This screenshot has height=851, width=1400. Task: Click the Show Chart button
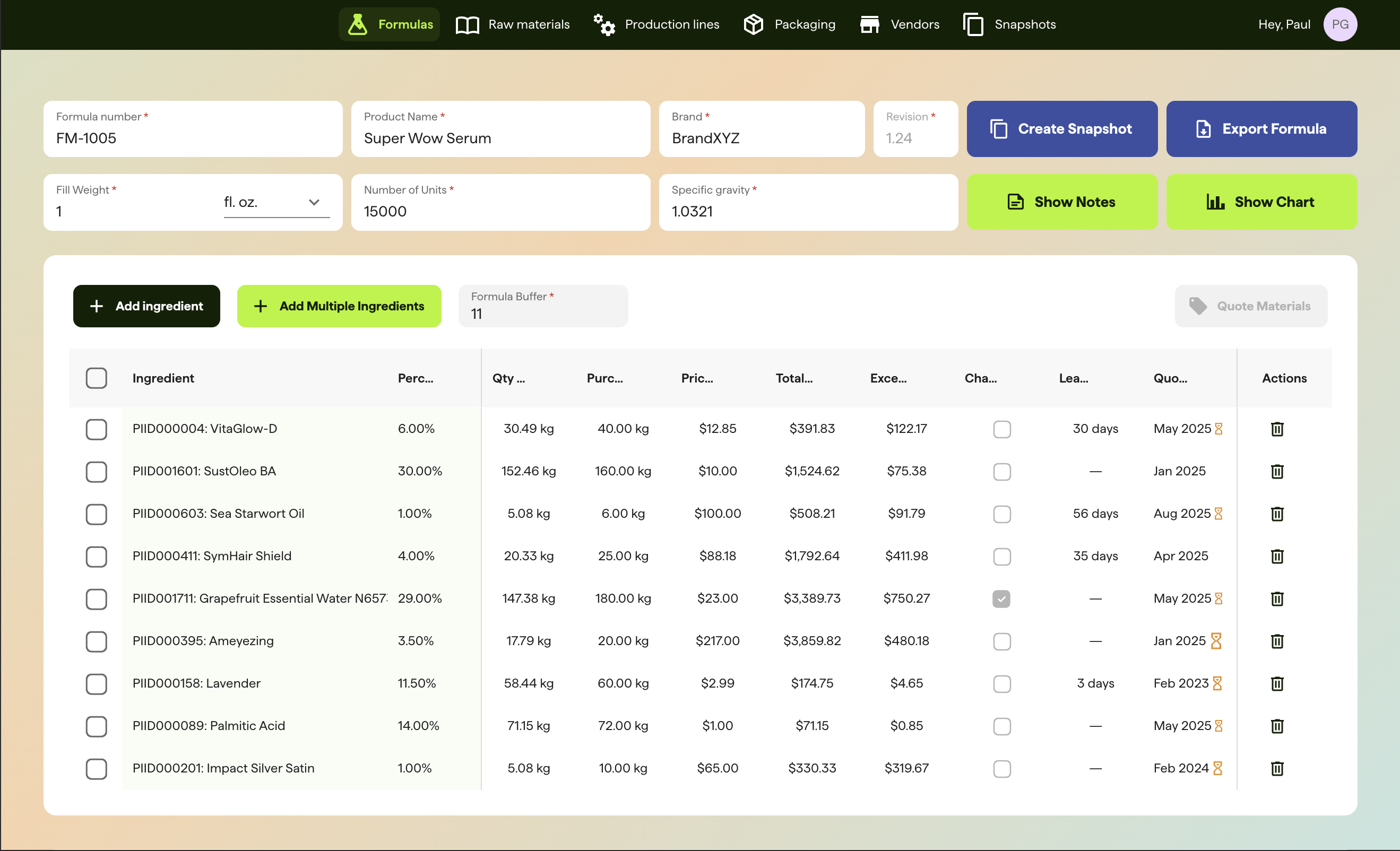point(1261,202)
